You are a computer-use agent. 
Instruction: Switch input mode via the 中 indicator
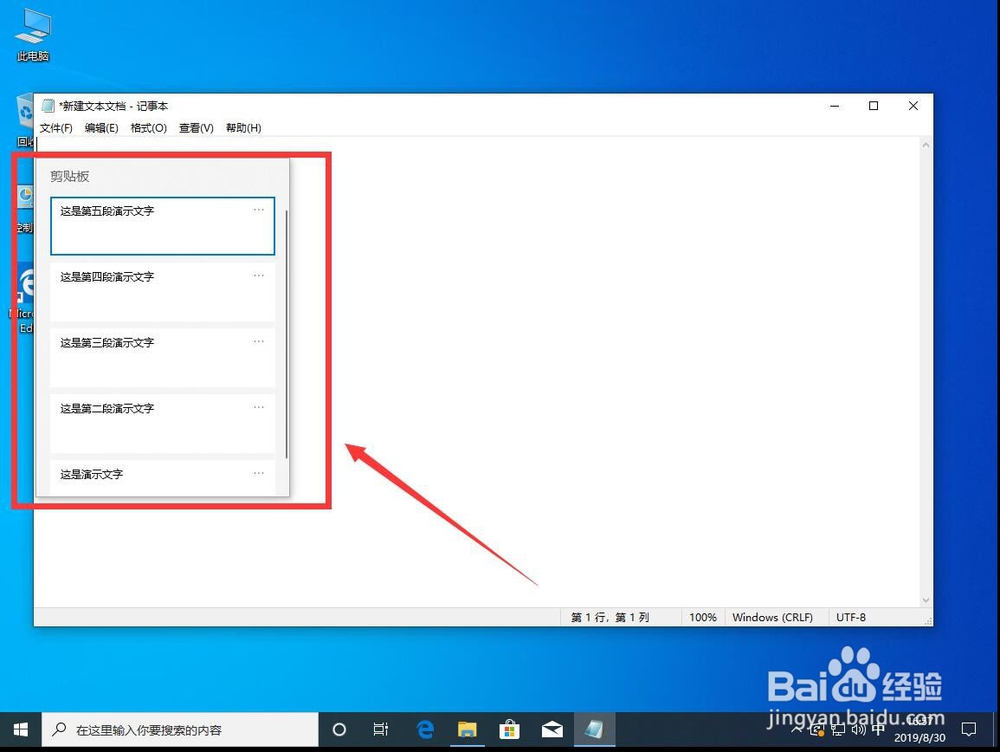point(878,729)
